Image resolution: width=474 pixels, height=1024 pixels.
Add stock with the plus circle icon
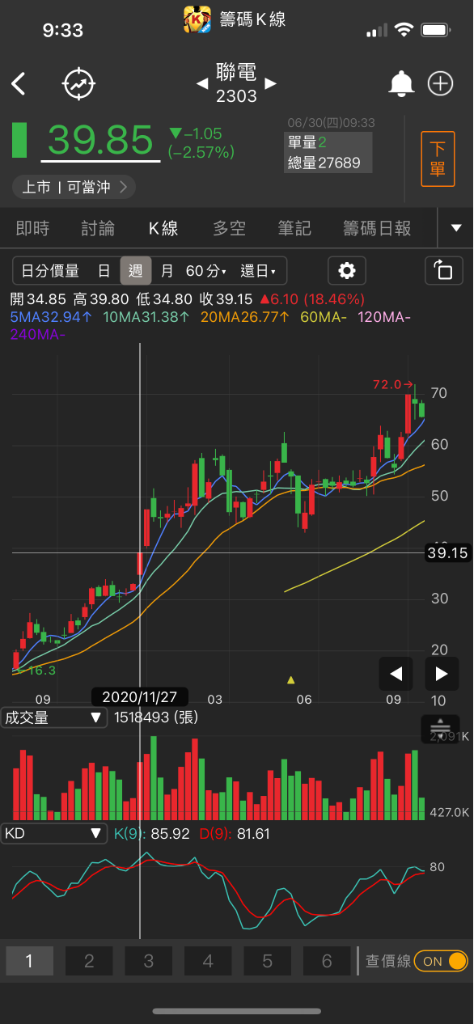pyautogui.click(x=440, y=84)
